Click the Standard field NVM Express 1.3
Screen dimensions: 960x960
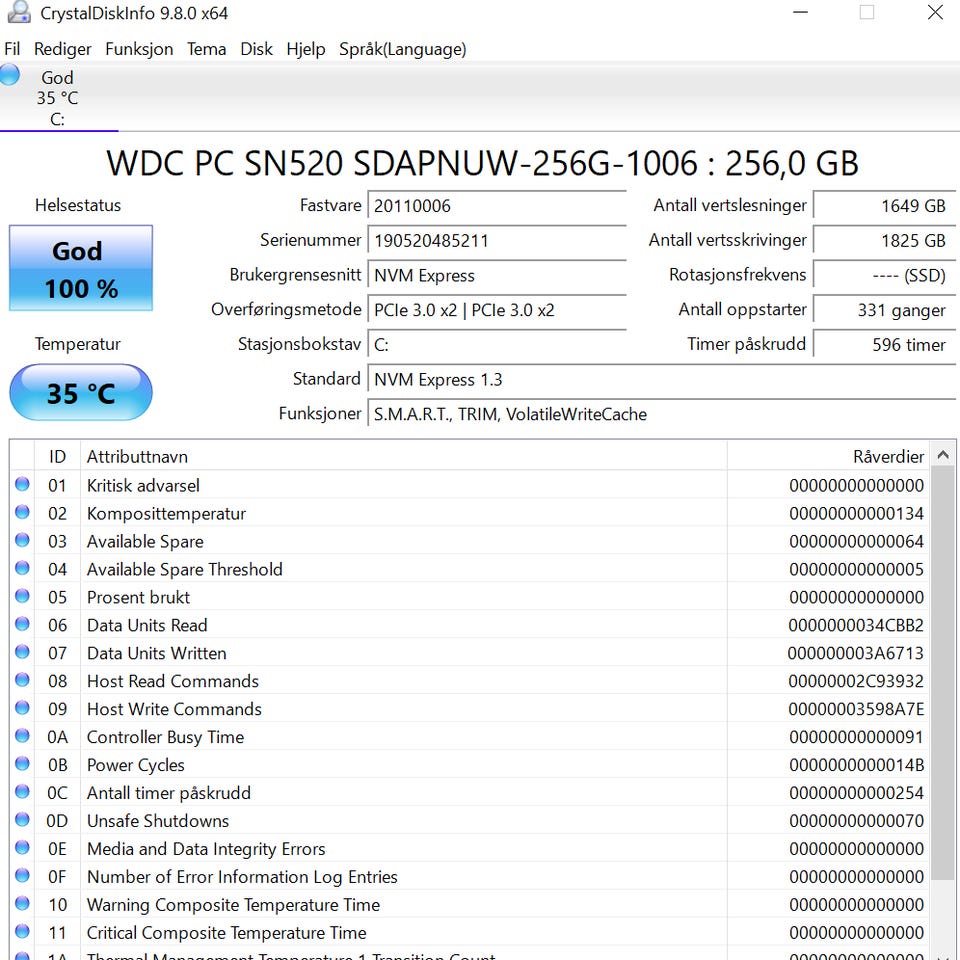coord(661,380)
